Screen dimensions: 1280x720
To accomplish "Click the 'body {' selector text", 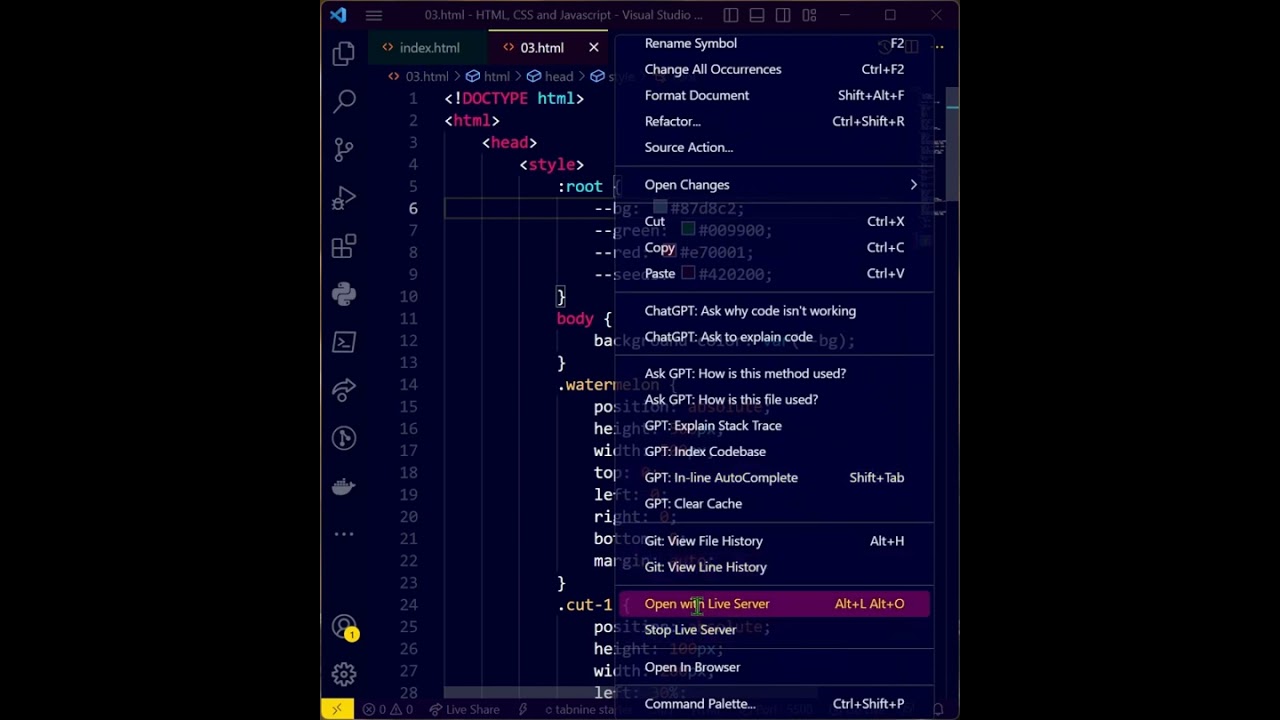I will coord(584,318).
